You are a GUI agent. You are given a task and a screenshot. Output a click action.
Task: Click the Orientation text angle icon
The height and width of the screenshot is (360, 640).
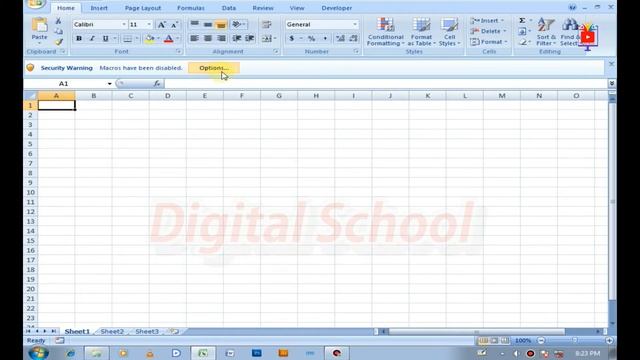tap(237, 24)
